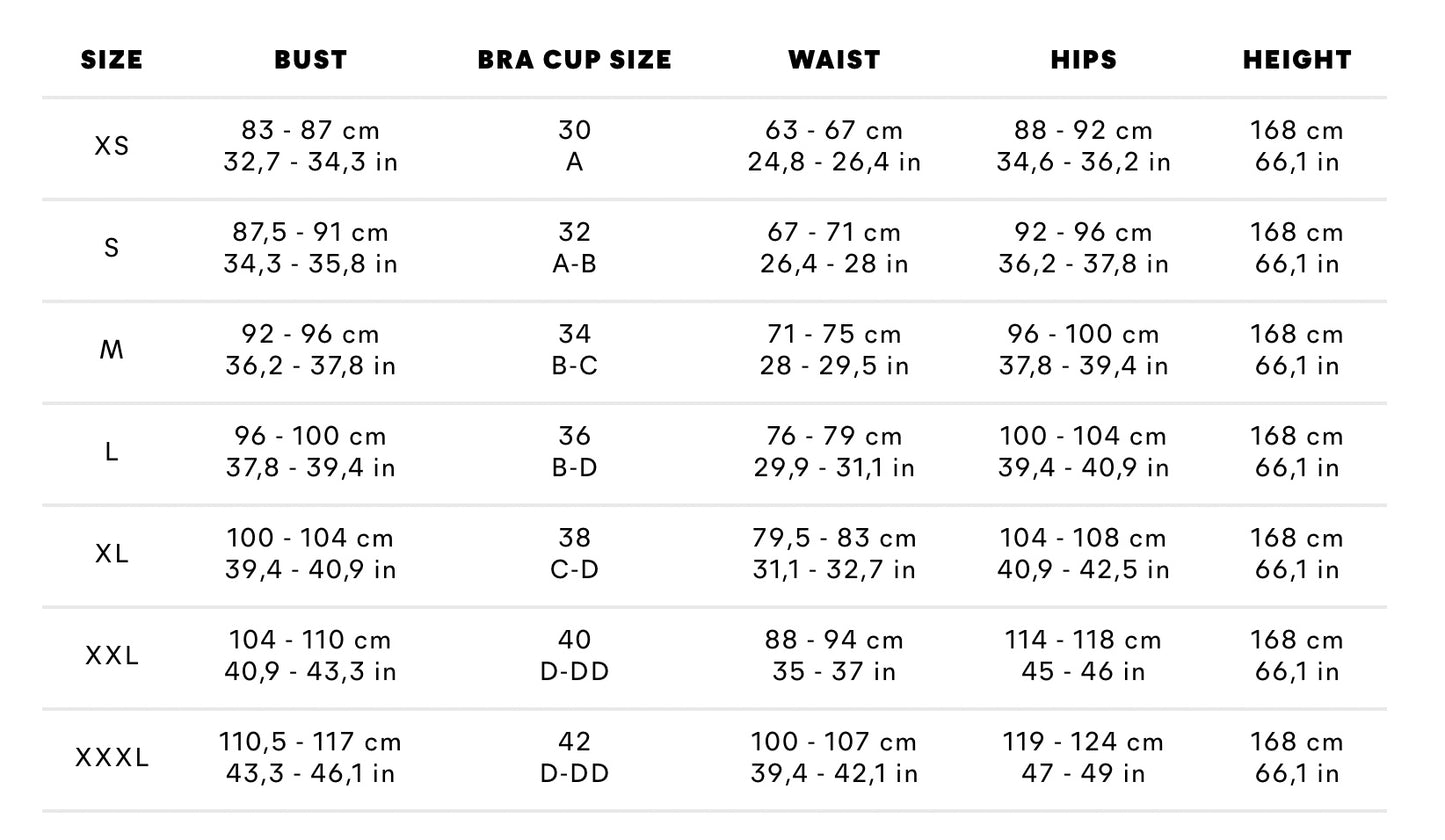Click the HEIGHT column header
This screenshot has height=840, width=1445.
pos(1297,60)
